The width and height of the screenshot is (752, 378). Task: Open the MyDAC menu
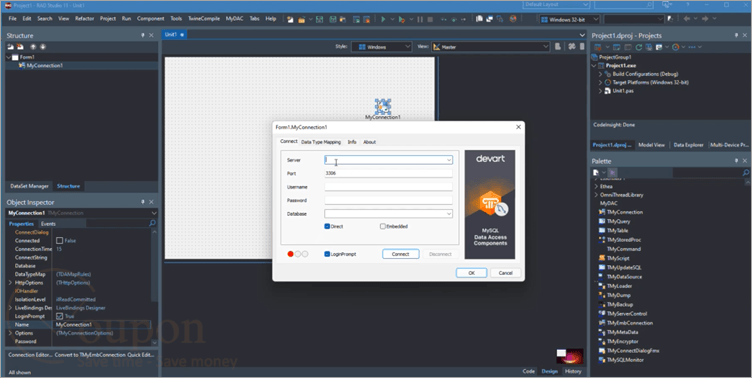pyautogui.click(x=235, y=19)
